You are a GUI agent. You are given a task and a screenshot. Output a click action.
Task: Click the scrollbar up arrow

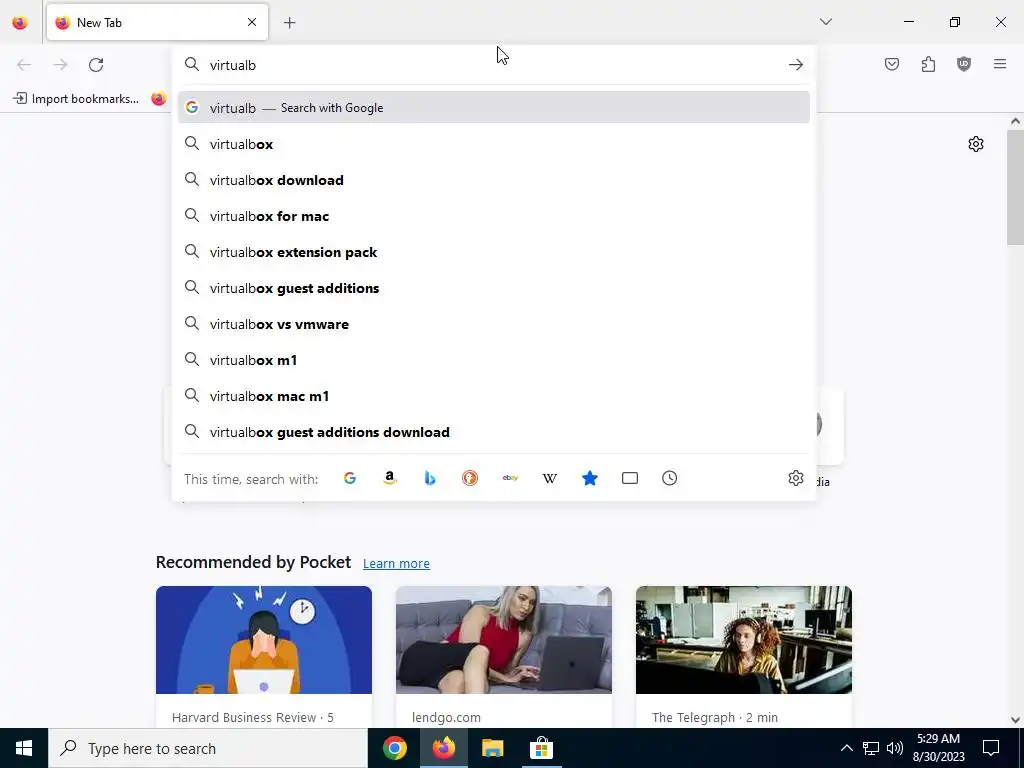click(x=1015, y=121)
